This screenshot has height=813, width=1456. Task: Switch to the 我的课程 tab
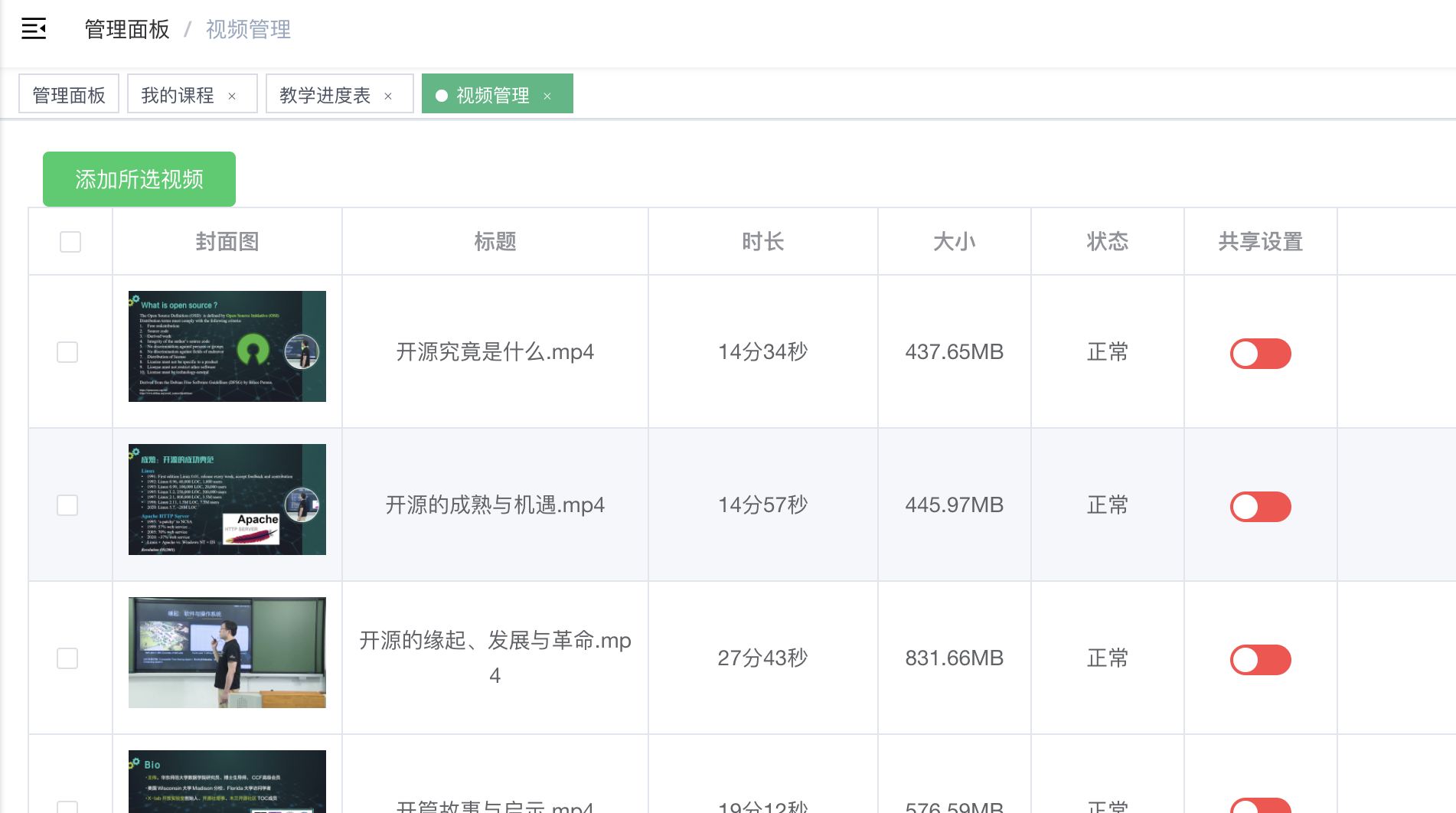pyautogui.click(x=178, y=94)
